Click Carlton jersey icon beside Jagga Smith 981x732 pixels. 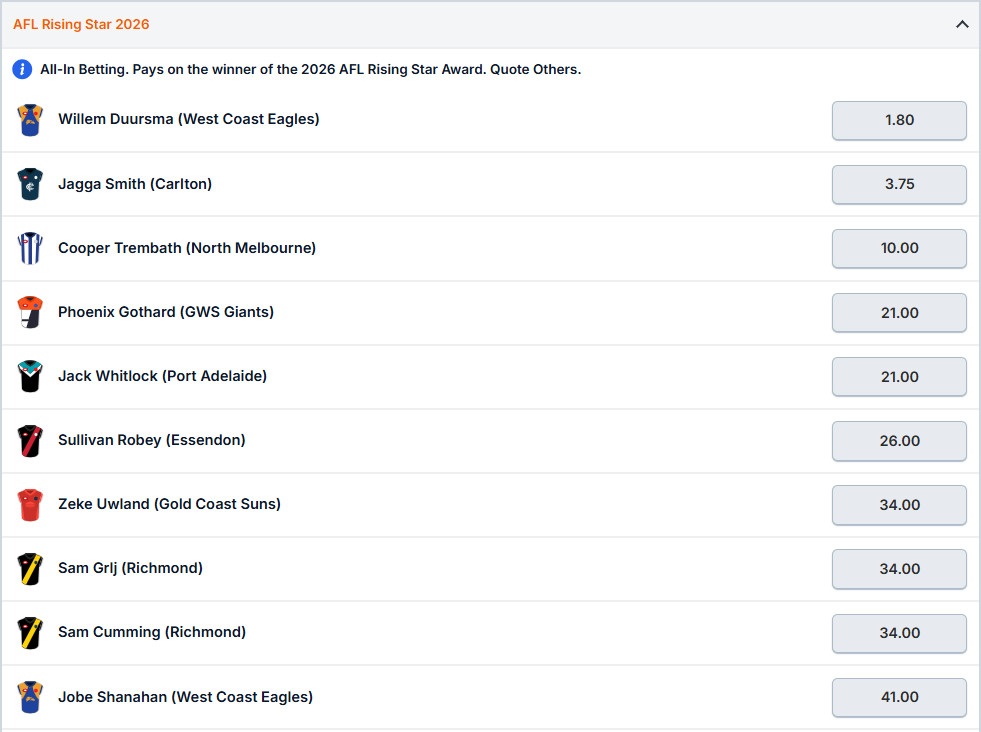pos(30,184)
